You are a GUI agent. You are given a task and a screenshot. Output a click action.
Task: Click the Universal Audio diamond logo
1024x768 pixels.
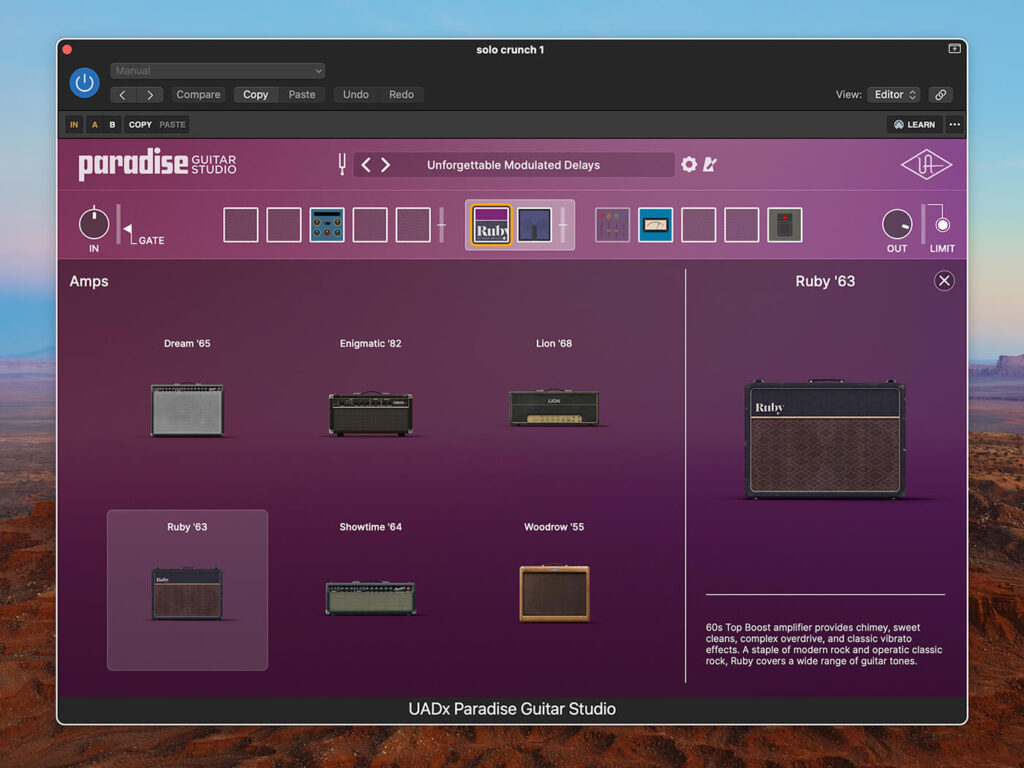point(926,165)
